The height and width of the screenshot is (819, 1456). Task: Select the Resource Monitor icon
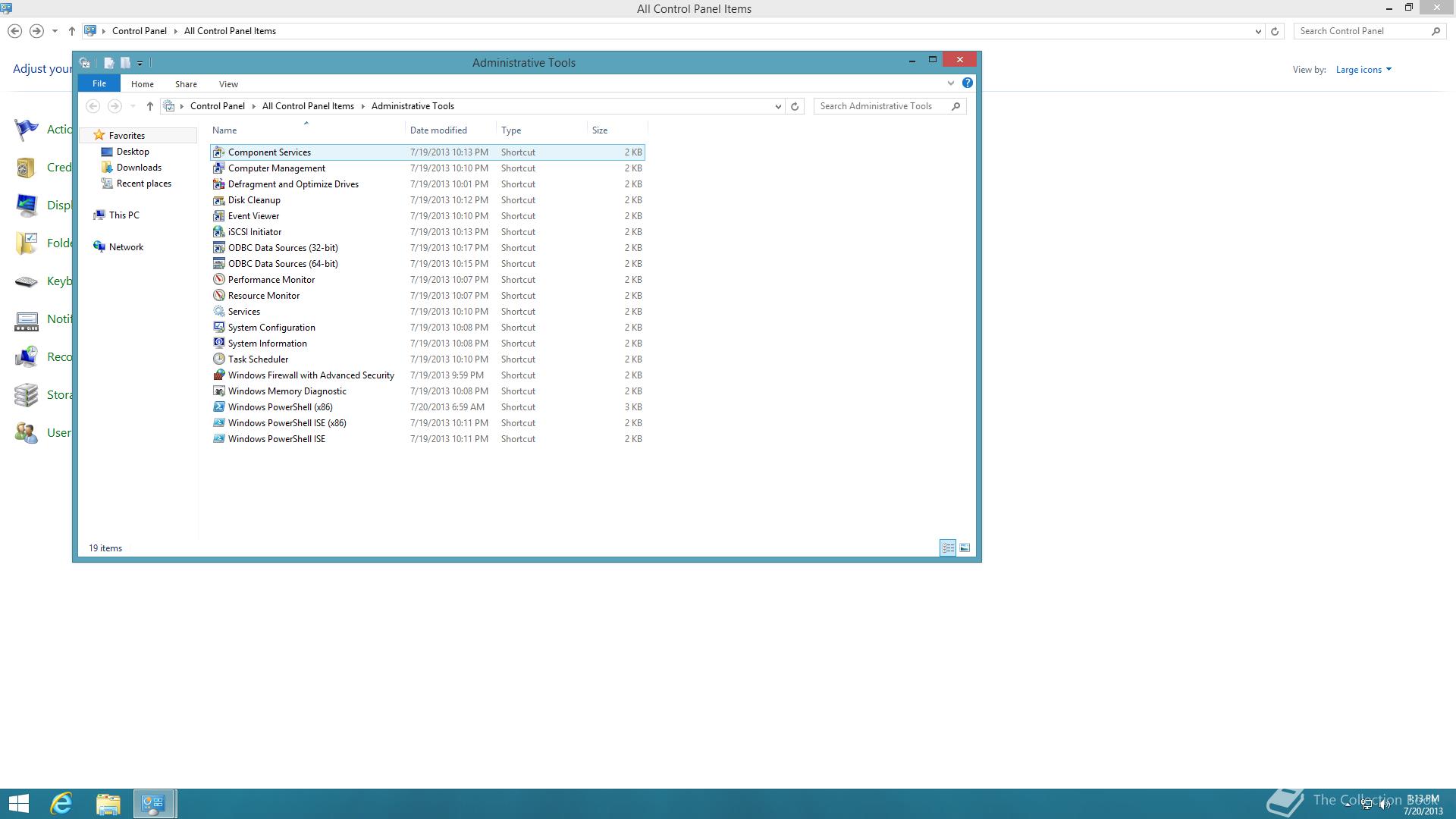[x=219, y=296]
